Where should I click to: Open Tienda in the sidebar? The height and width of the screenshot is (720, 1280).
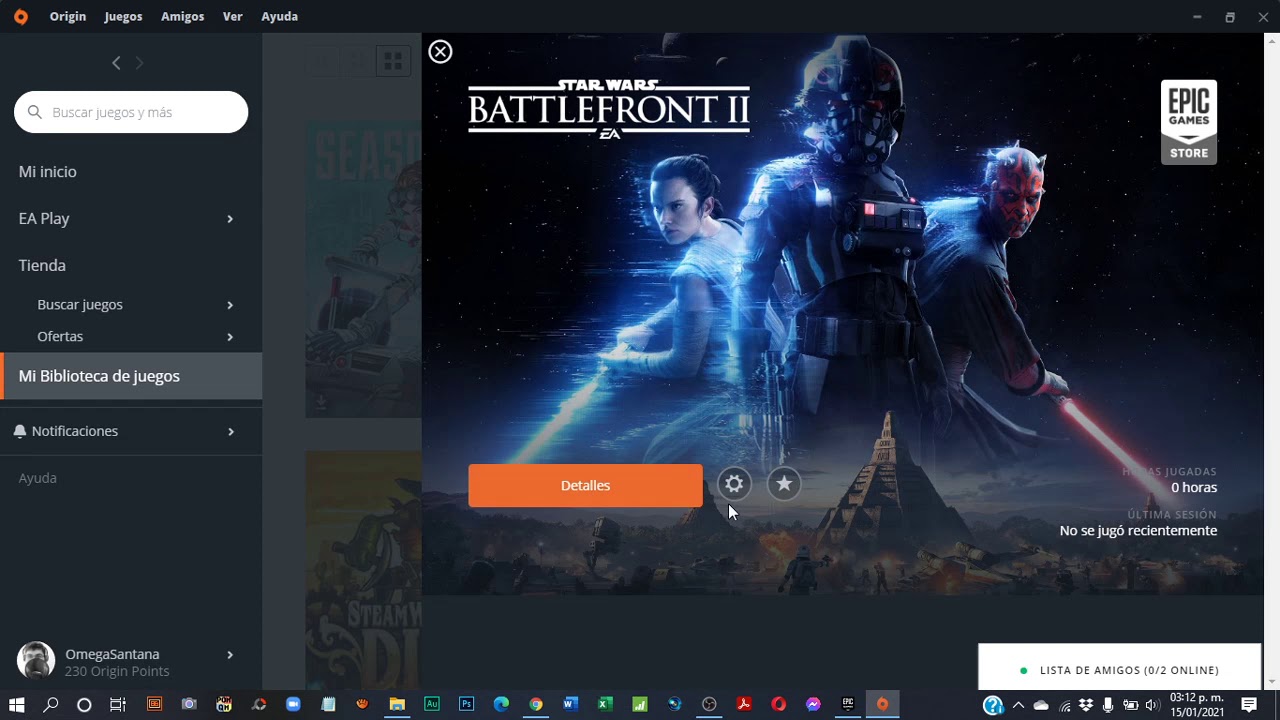[x=42, y=265]
